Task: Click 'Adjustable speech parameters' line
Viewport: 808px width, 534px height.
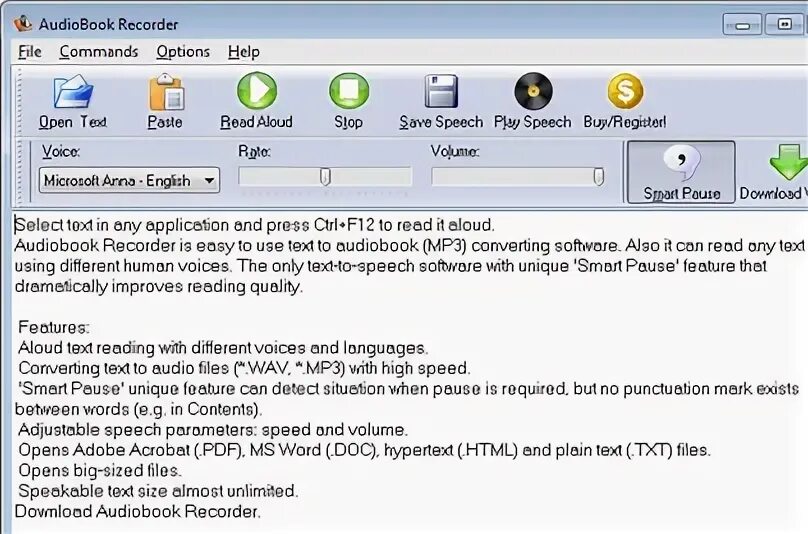Action: coord(212,429)
